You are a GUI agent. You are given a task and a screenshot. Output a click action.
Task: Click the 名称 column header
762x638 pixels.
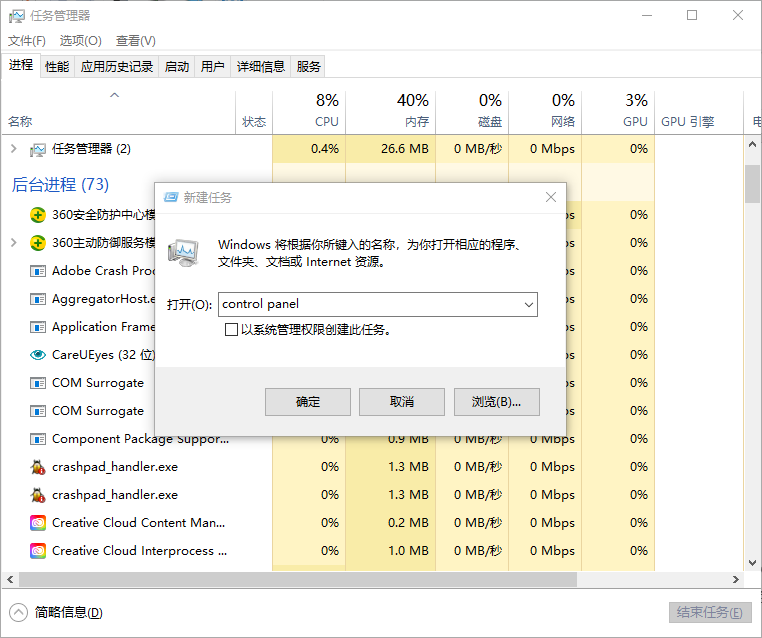pyautogui.click(x=119, y=112)
